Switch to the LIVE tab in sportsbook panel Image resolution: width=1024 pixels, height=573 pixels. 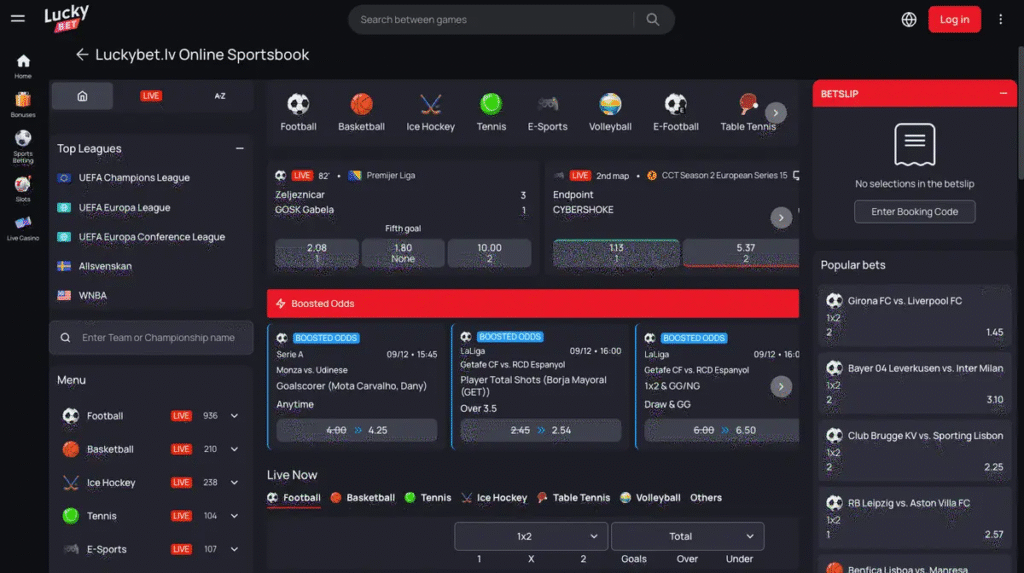click(x=151, y=96)
